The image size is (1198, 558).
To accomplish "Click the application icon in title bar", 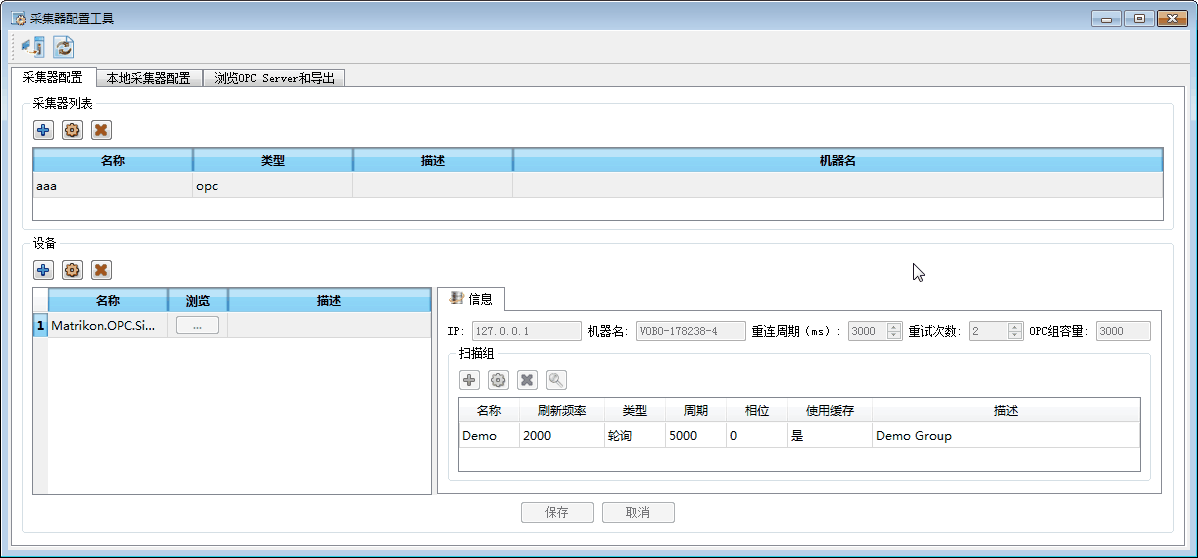I will coord(19,18).
